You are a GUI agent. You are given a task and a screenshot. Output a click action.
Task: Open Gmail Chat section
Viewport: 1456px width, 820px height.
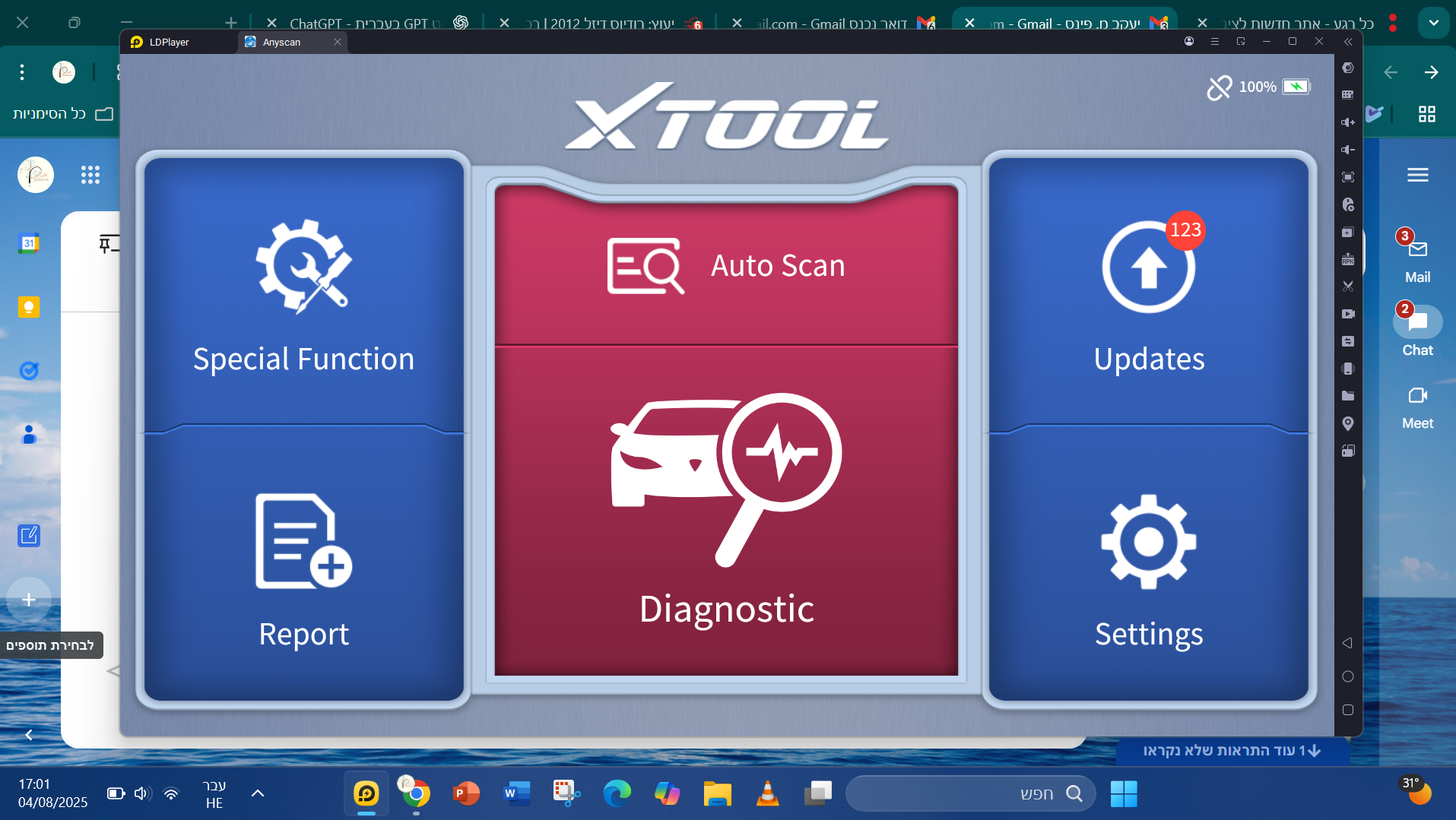coord(1417,331)
